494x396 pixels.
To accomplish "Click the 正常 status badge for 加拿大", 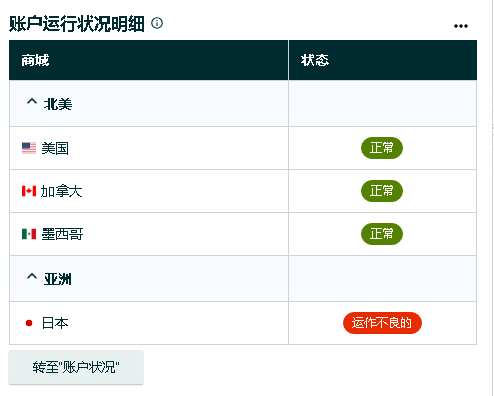I will point(382,191).
